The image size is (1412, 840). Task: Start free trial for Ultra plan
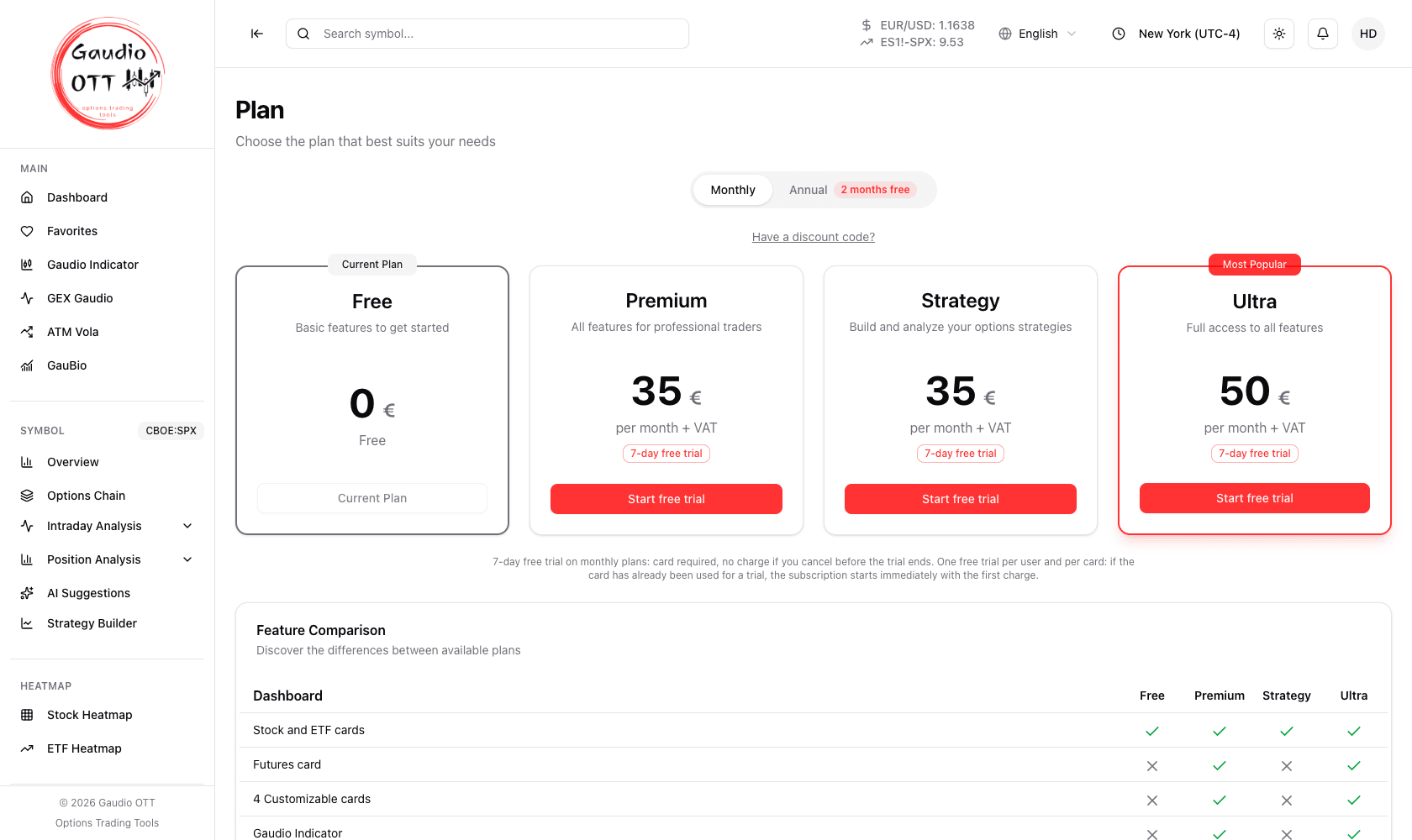point(1255,498)
